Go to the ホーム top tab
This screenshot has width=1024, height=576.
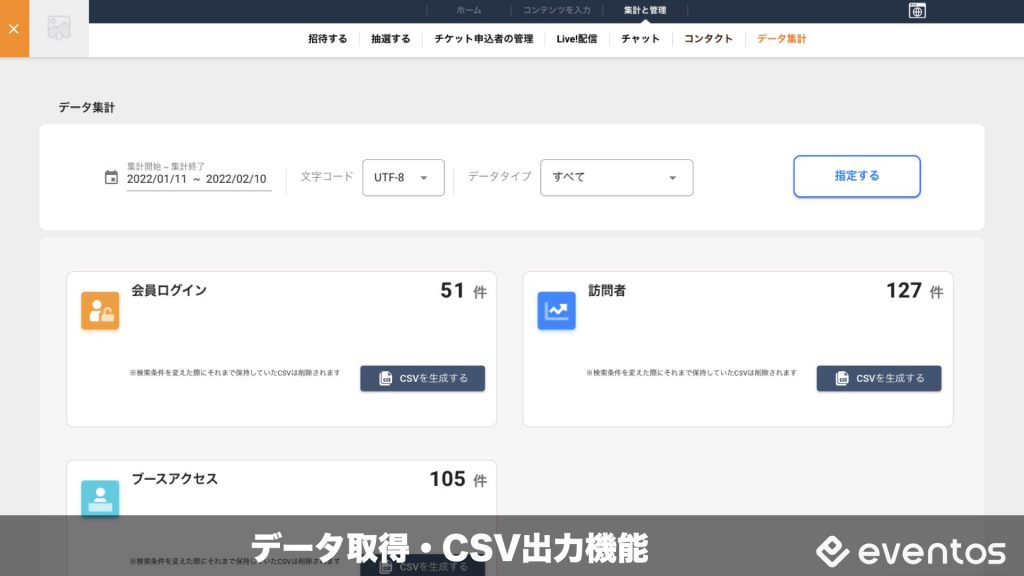tap(468, 10)
